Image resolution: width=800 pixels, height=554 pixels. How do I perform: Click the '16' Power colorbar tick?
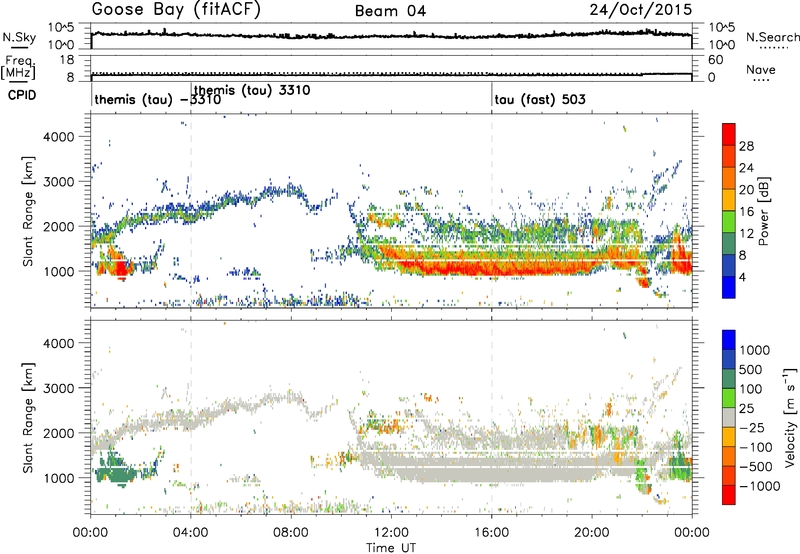[746, 212]
